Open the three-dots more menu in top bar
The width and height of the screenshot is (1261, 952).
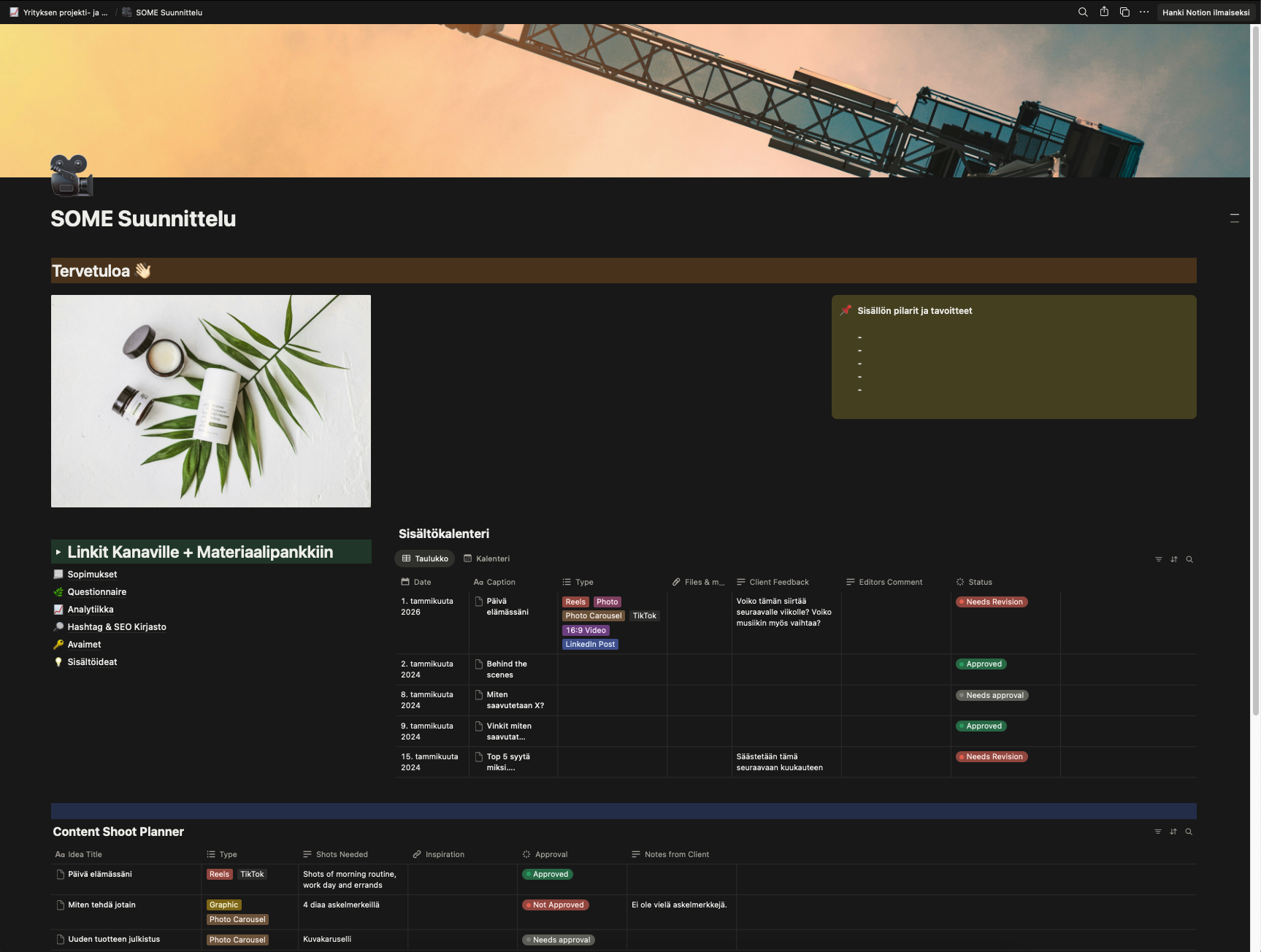(x=1144, y=12)
